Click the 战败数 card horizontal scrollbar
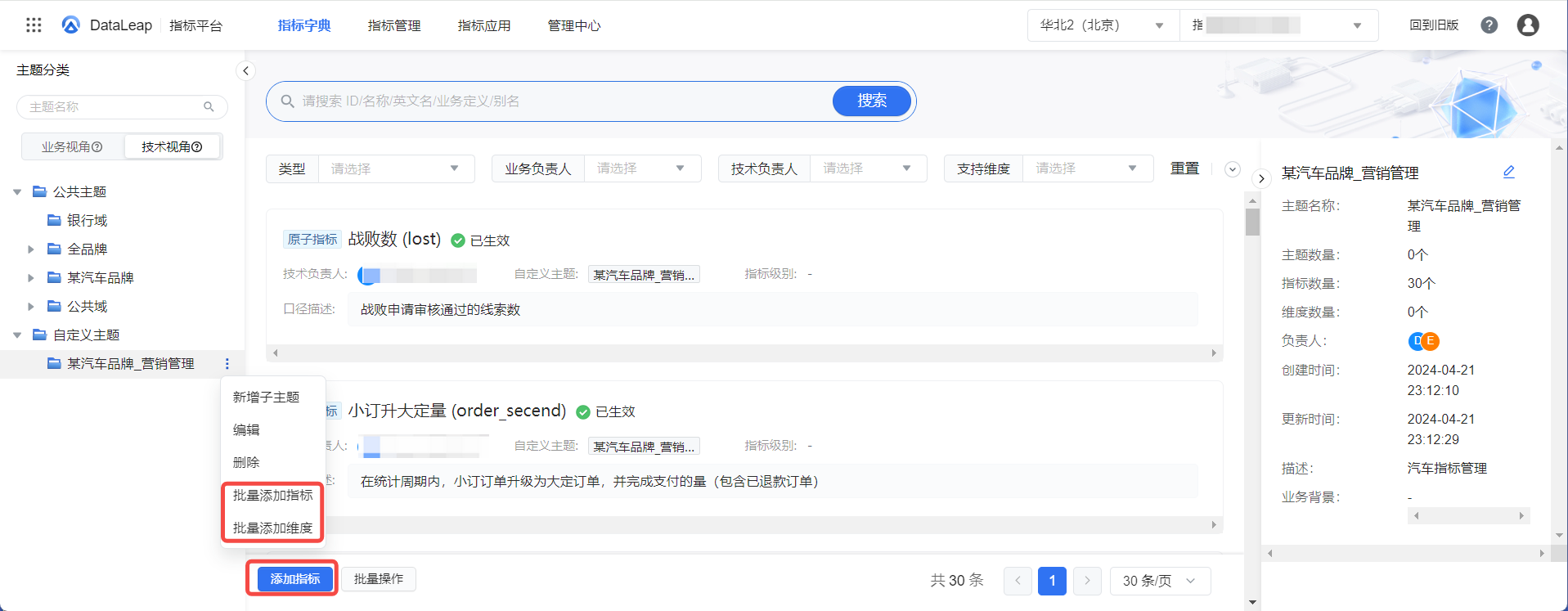Viewport: 1568px width, 611px height. coord(744,353)
